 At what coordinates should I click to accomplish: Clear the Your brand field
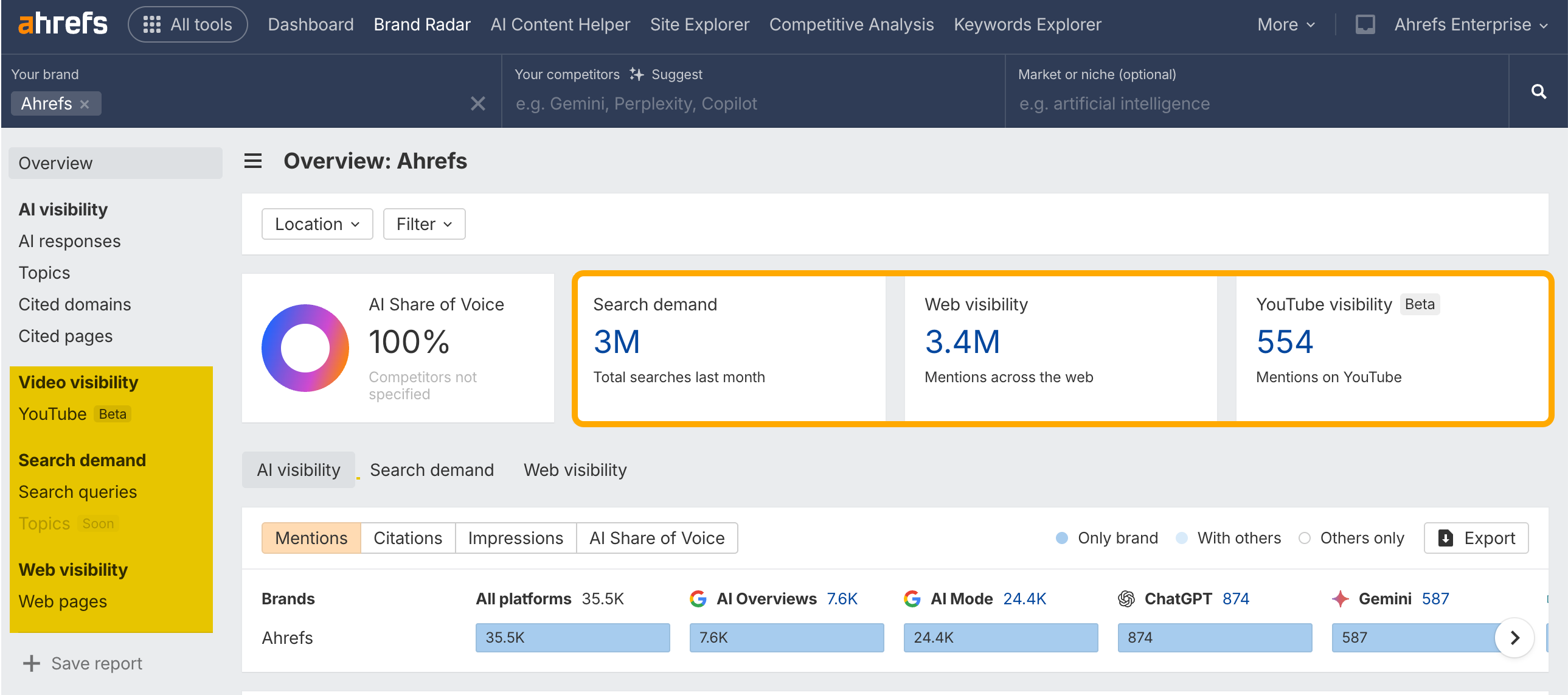[x=478, y=103]
